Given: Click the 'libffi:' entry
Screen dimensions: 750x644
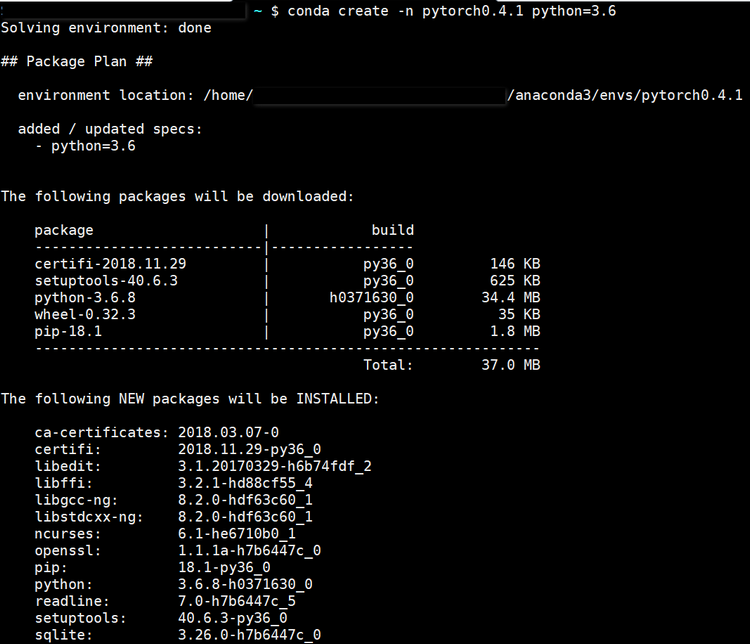Looking at the screenshot, I should pos(64,483).
